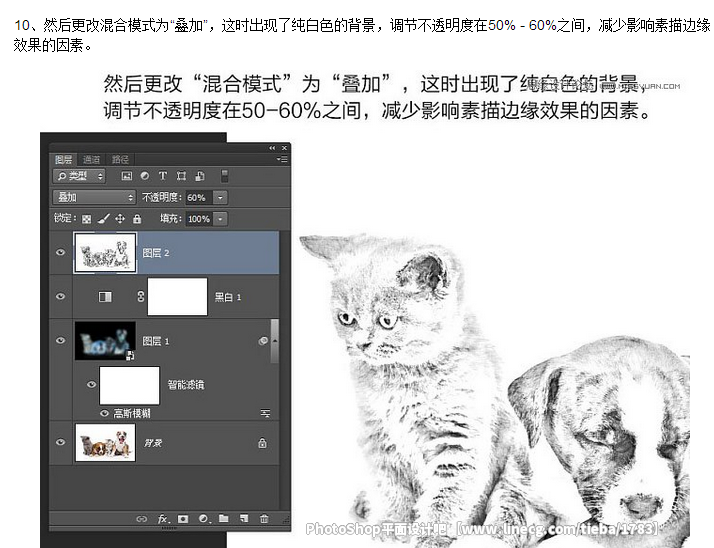Select the 图层 2 thumbnail
Screen dimensions: 714x548
105,253
